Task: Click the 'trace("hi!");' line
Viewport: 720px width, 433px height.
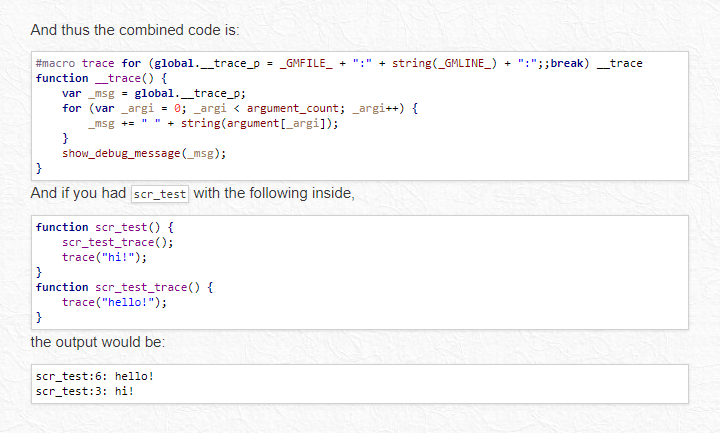Action: click(104, 257)
